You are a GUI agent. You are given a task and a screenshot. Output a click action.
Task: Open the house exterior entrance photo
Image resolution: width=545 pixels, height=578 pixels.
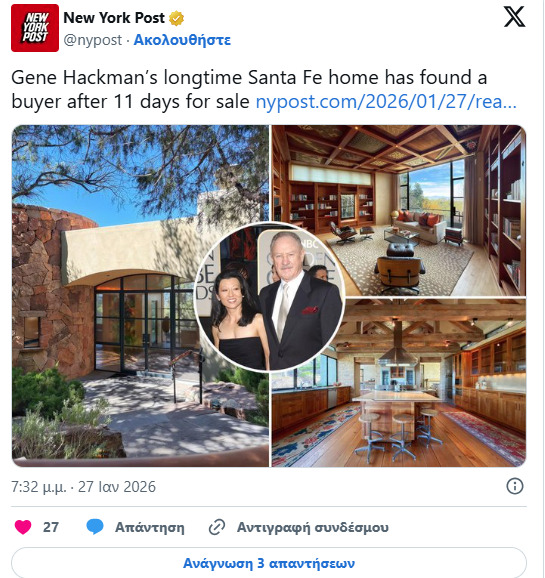pyautogui.click(x=103, y=296)
